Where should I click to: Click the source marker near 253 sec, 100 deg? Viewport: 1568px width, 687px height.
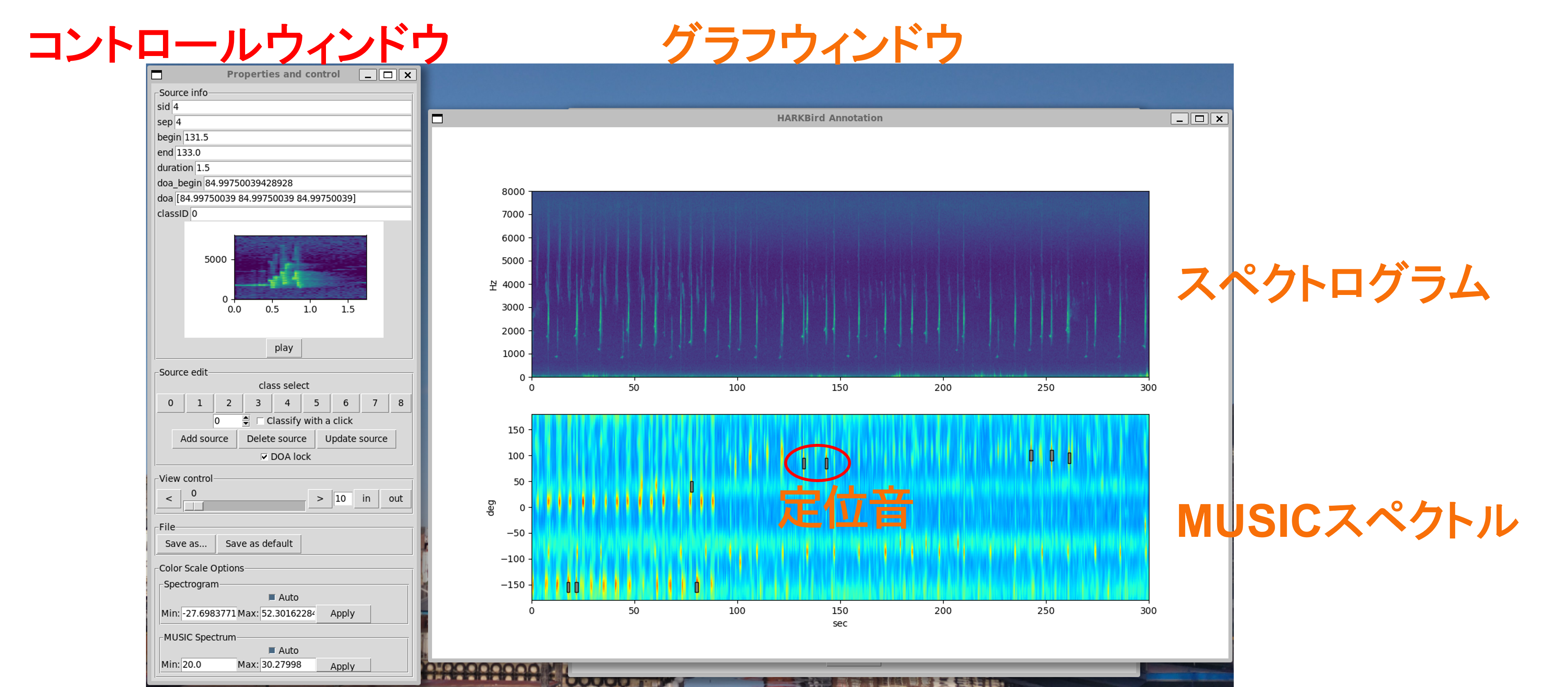1052,456
